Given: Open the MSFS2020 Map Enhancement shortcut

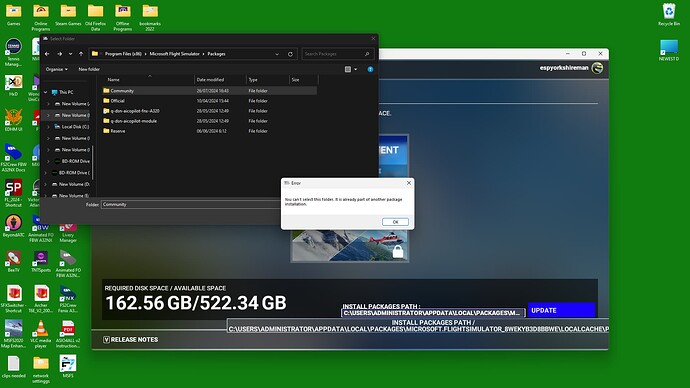Looking at the screenshot, I should click(14, 334).
